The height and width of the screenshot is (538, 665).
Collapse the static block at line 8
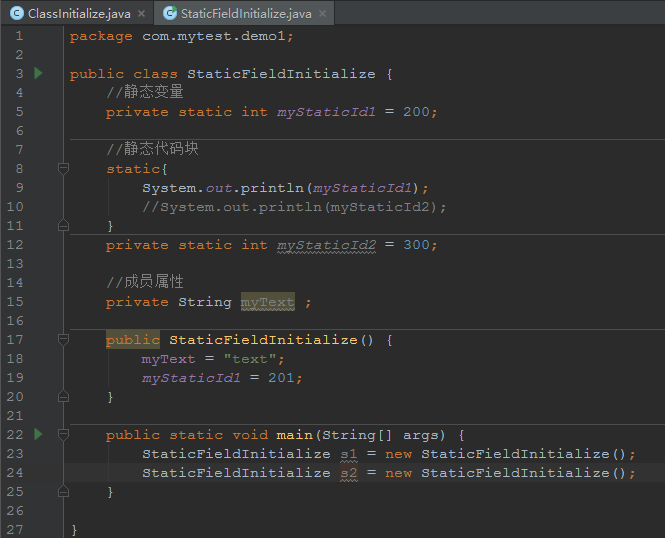click(x=63, y=168)
